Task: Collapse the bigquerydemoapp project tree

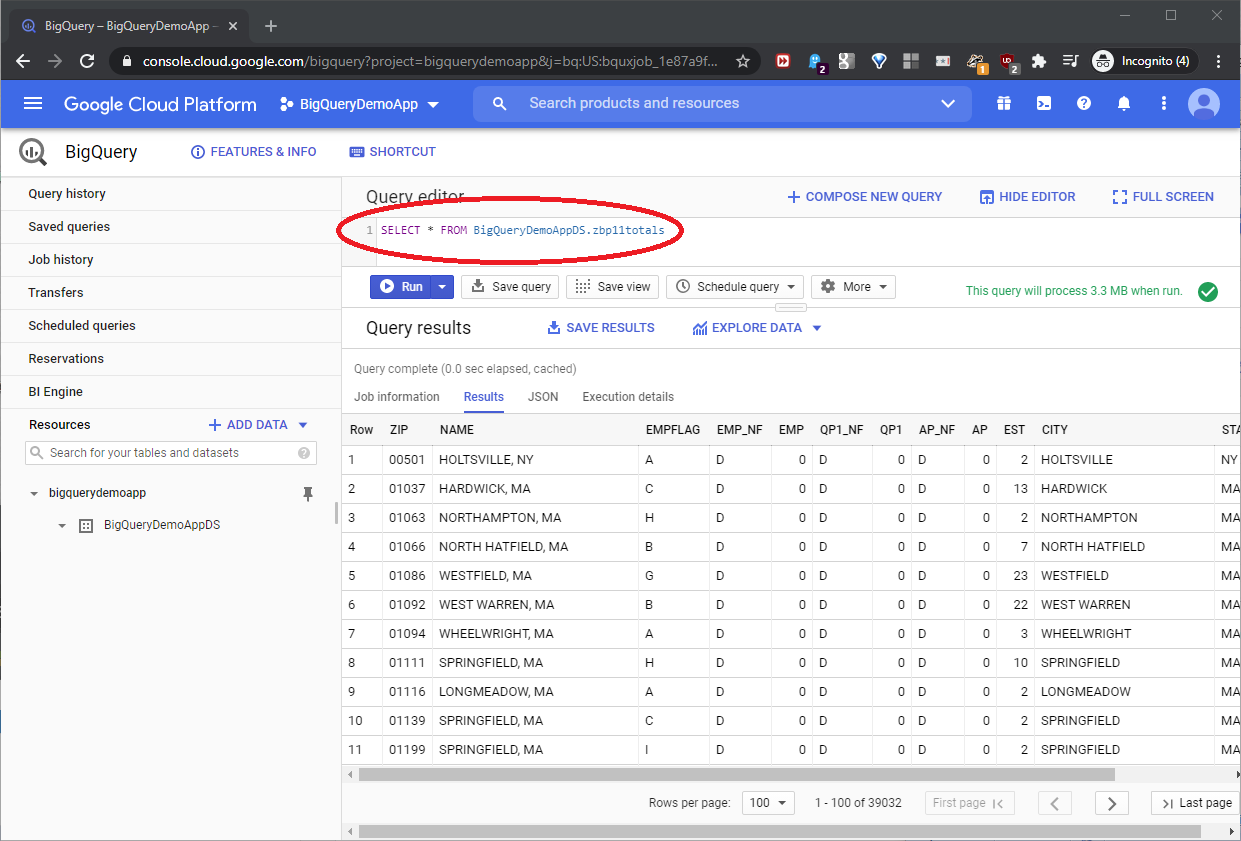Action: (x=35, y=493)
